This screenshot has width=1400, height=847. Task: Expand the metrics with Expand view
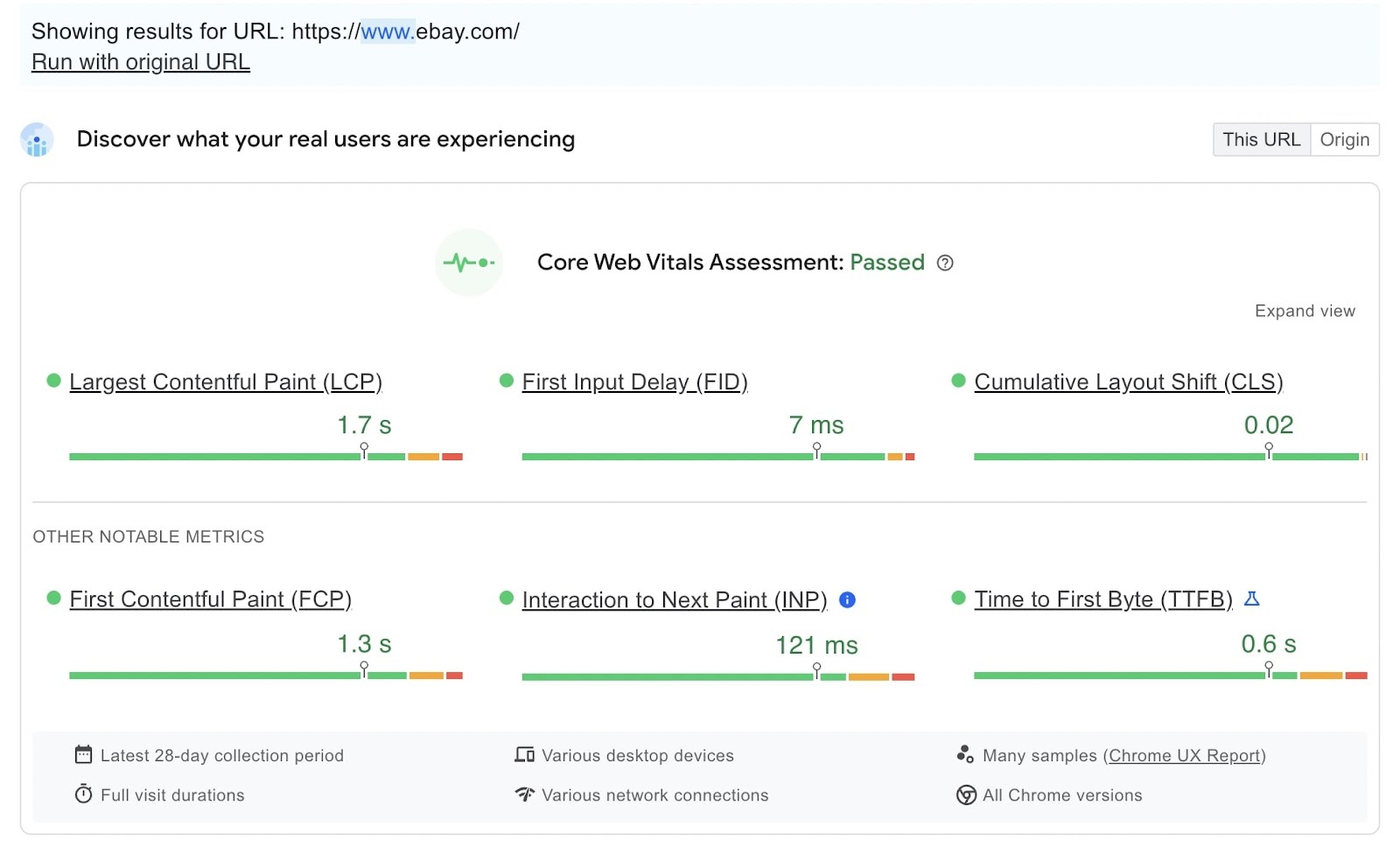tap(1304, 311)
